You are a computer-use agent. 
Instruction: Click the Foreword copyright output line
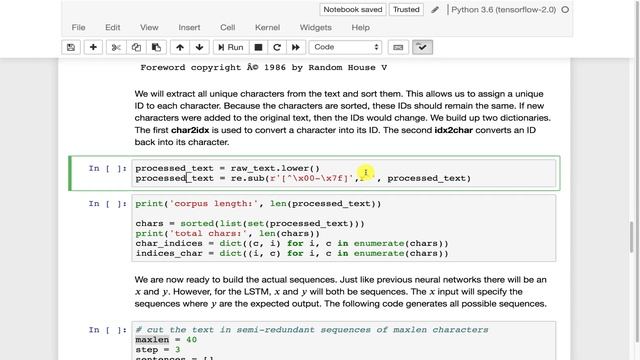point(264,67)
